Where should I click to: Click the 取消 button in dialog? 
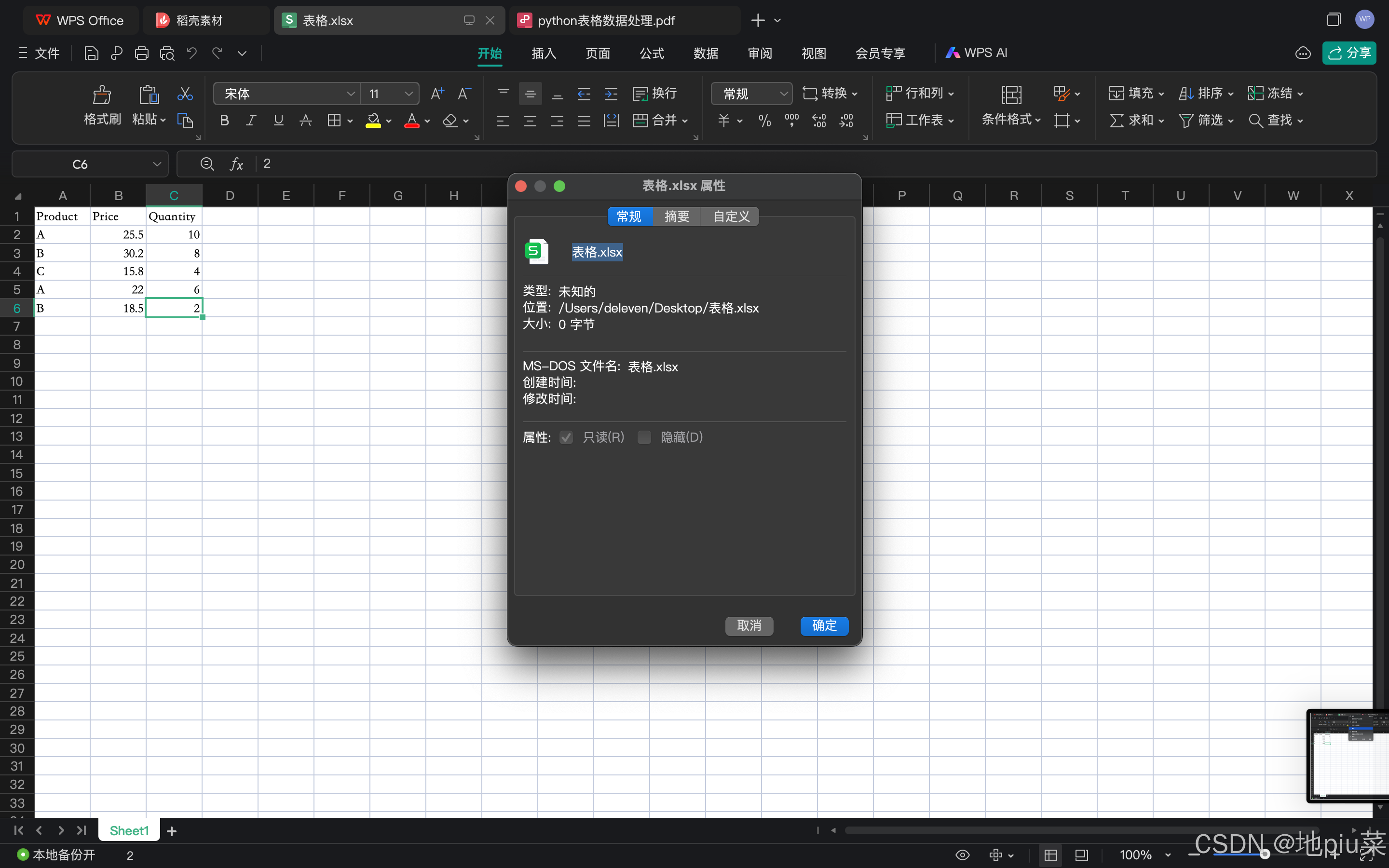point(749,625)
